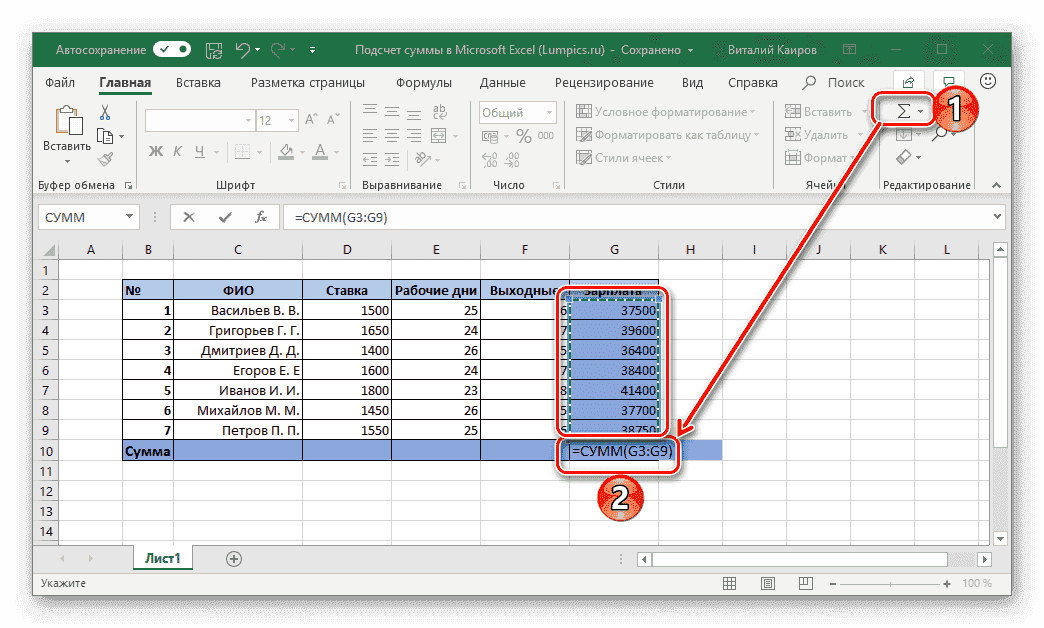Switch to the Вставка ribbon tab
This screenshot has height=628, width=1044.
(x=198, y=83)
